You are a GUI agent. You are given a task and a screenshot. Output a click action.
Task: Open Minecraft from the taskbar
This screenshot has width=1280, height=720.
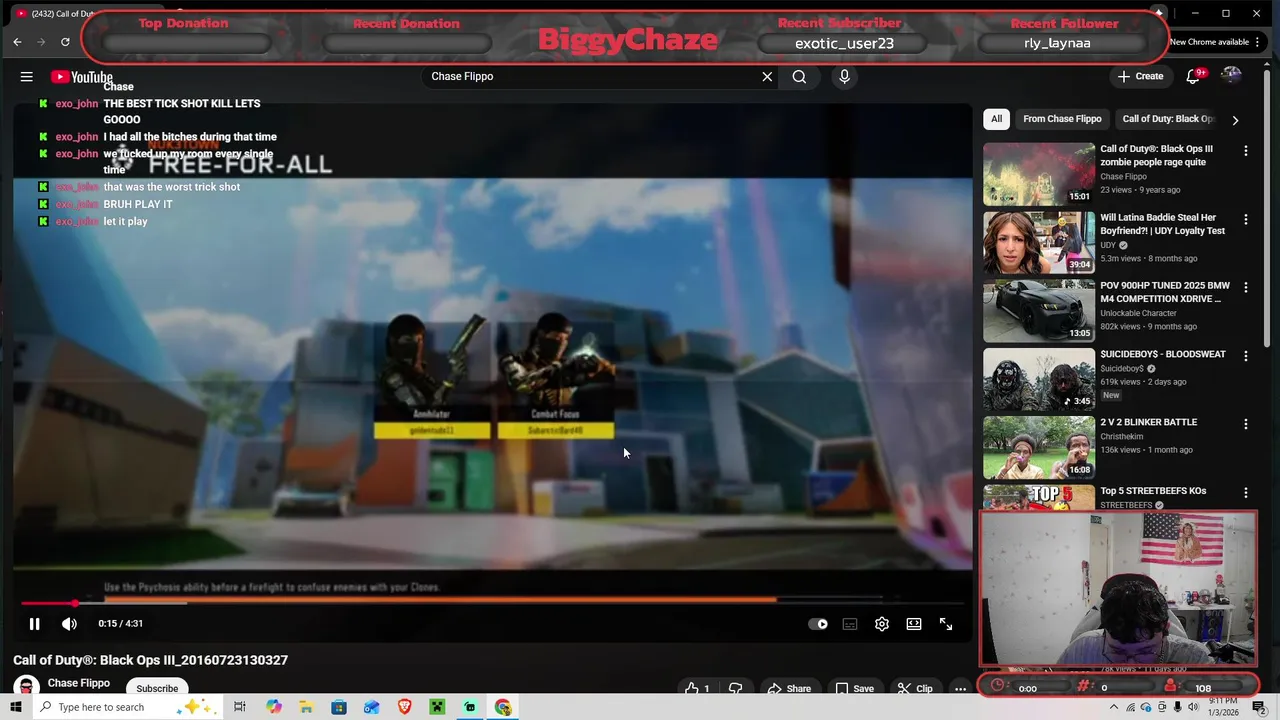click(437, 707)
